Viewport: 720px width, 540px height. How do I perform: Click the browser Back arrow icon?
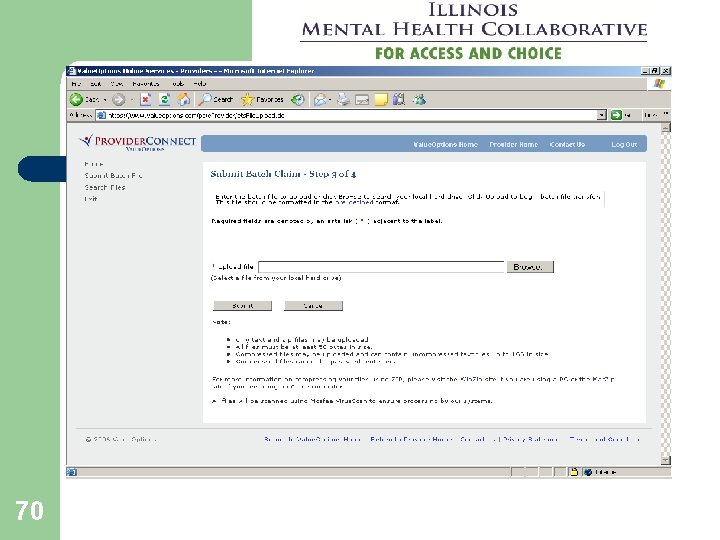click(76, 99)
